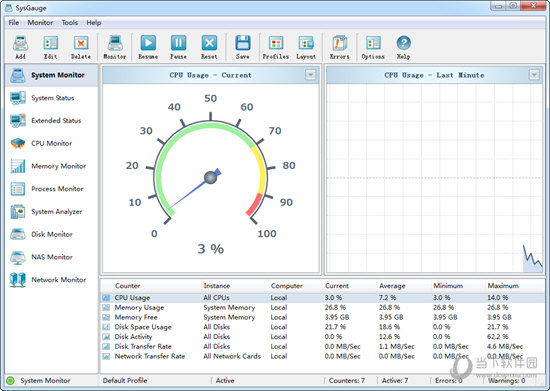
Task: Select System Monitor in the sidebar
Action: click(52, 75)
